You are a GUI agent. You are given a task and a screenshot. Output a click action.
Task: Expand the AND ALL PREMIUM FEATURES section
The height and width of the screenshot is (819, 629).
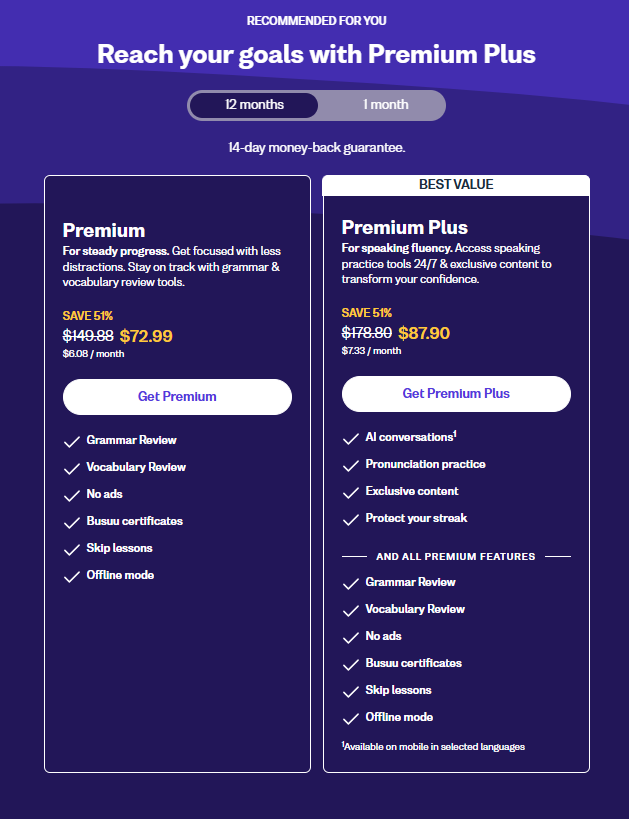point(456,555)
